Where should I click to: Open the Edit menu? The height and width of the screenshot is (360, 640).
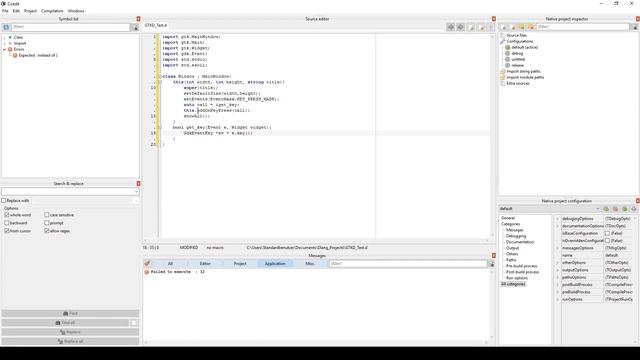(16, 11)
